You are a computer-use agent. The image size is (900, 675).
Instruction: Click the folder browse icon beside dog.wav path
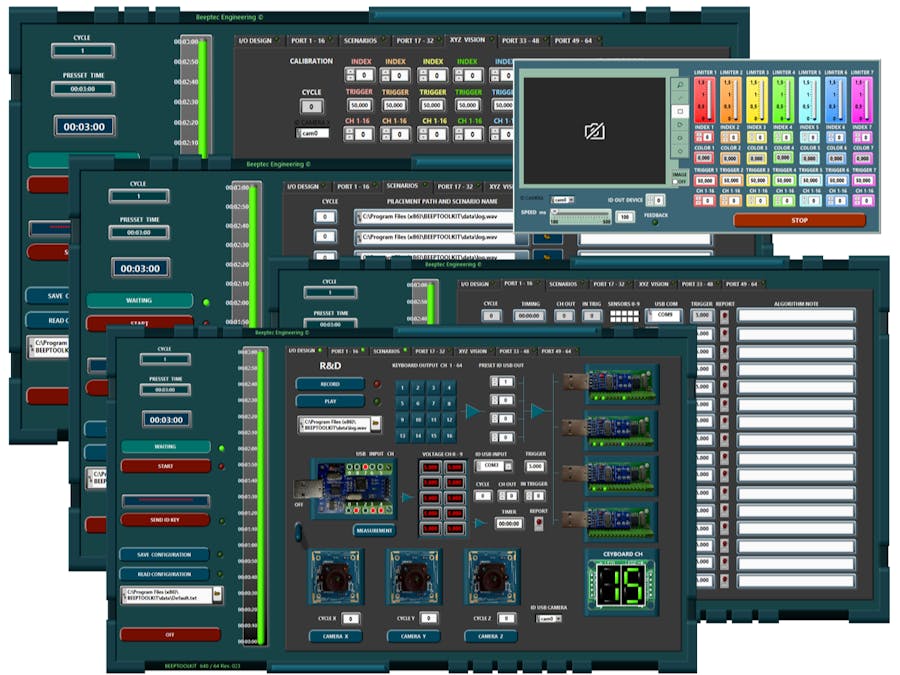pyautogui.click(x=375, y=424)
